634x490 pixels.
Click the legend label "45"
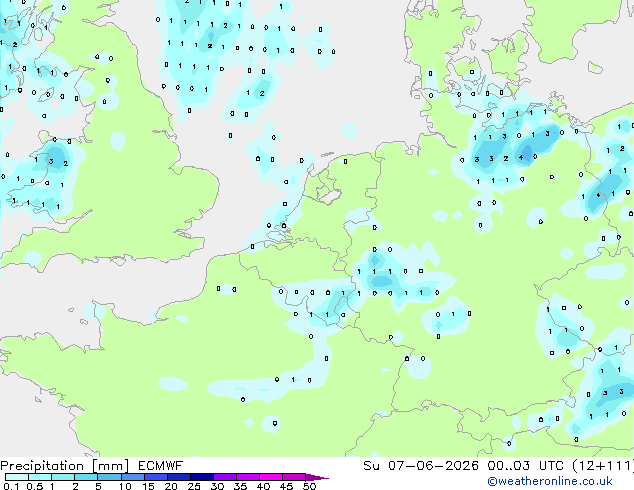[x=287, y=486]
